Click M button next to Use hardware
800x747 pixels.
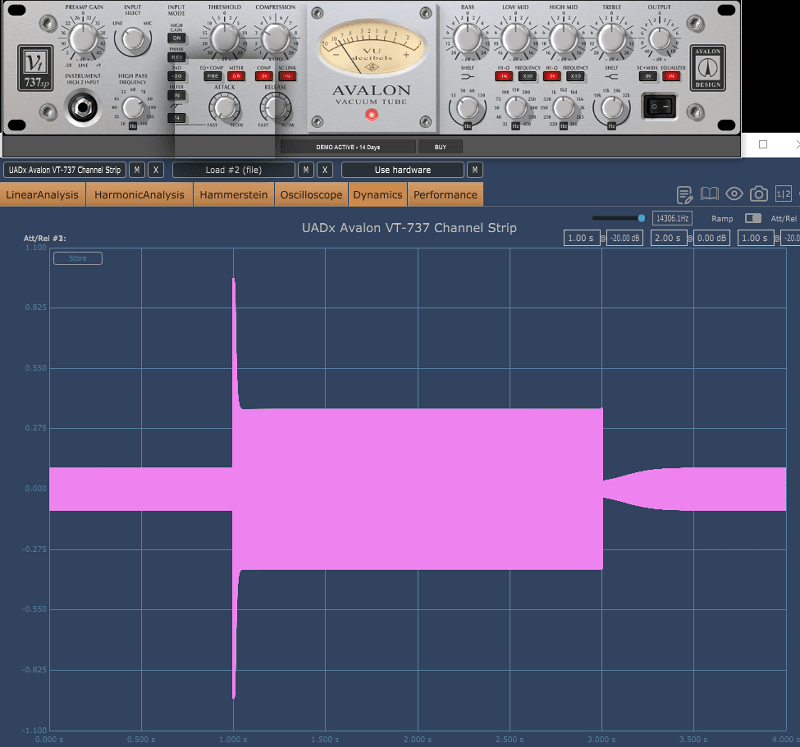tap(474, 170)
